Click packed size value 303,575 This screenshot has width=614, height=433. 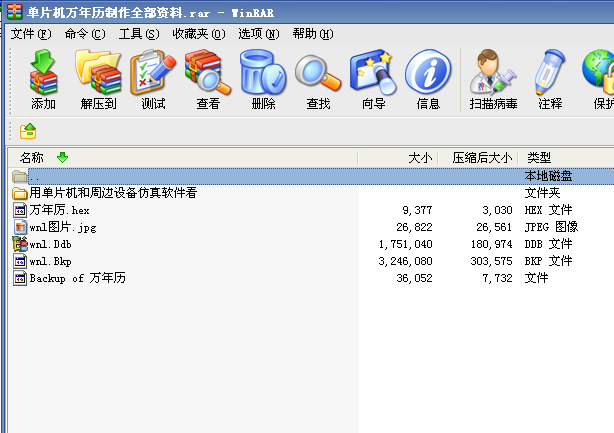(491, 261)
